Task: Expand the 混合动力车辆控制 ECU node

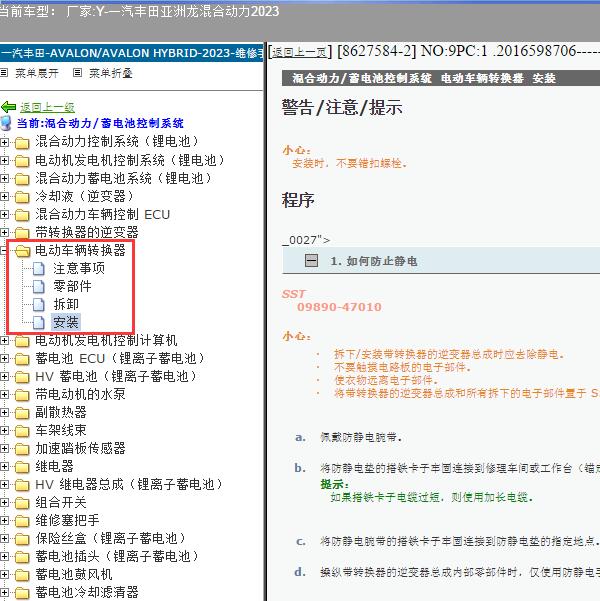Action: (4, 215)
